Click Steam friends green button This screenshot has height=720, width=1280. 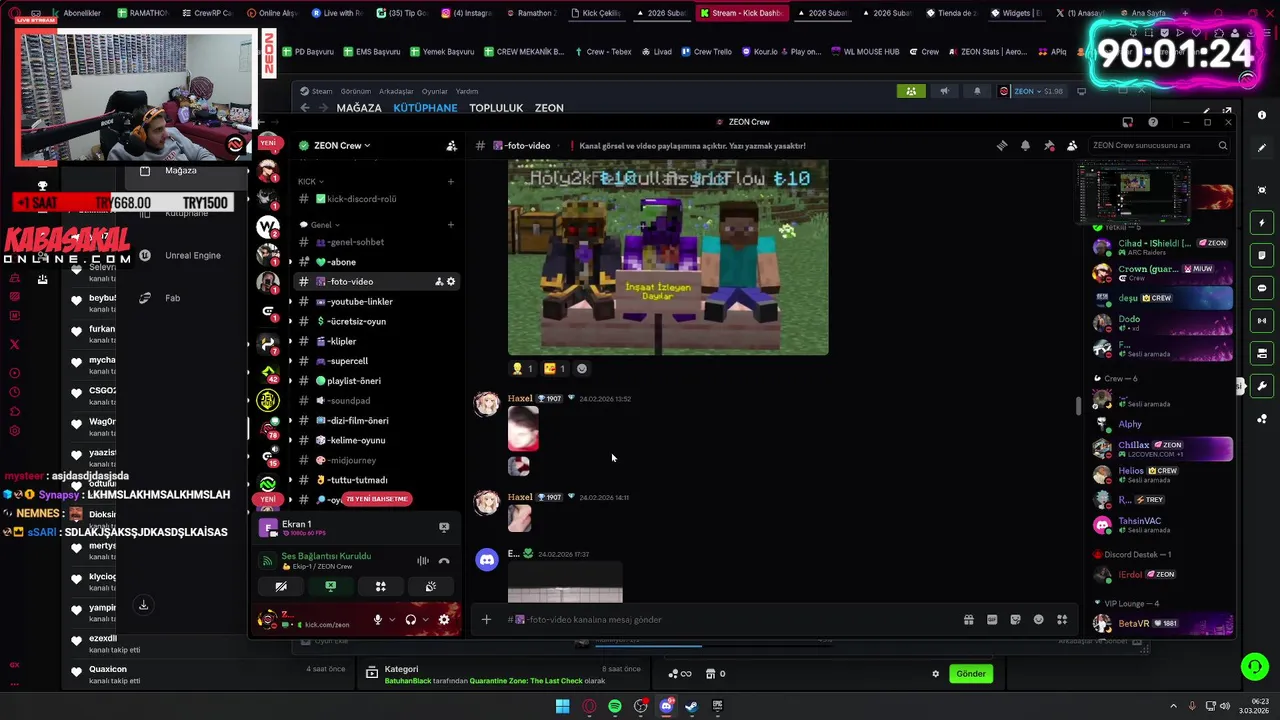pyautogui.click(x=911, y=91)
